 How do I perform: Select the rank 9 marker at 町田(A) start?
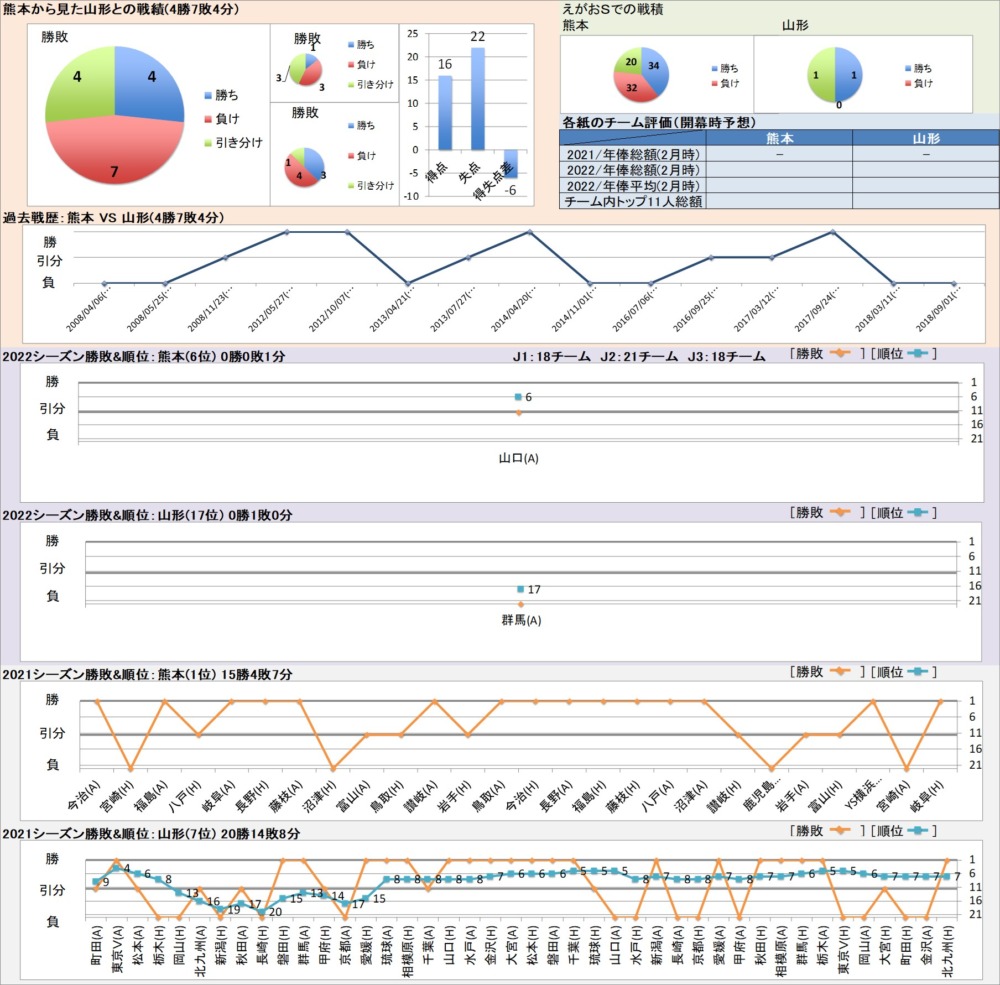pos(96,881)
